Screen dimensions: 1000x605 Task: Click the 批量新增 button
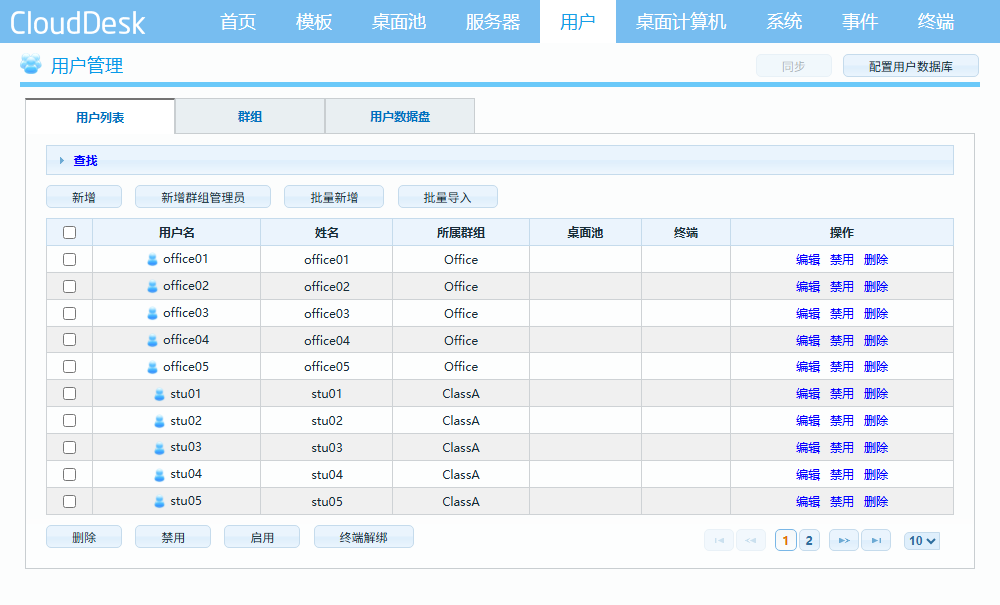coord(334,197)
